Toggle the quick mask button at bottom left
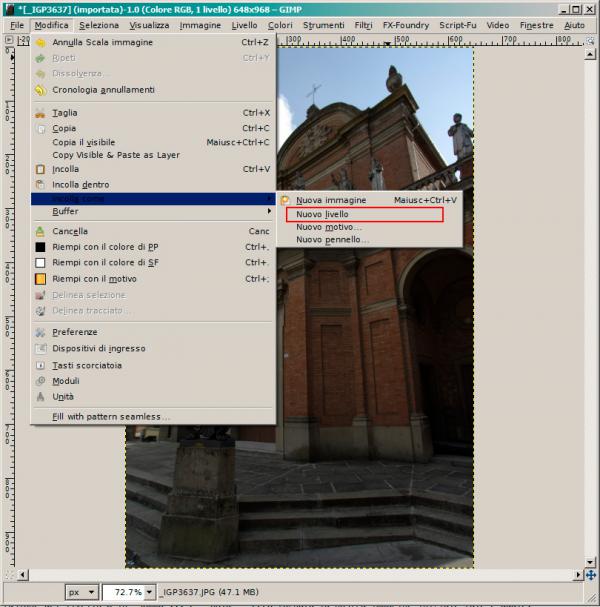Viewport: 600px width, 607px height. (10, 575)
